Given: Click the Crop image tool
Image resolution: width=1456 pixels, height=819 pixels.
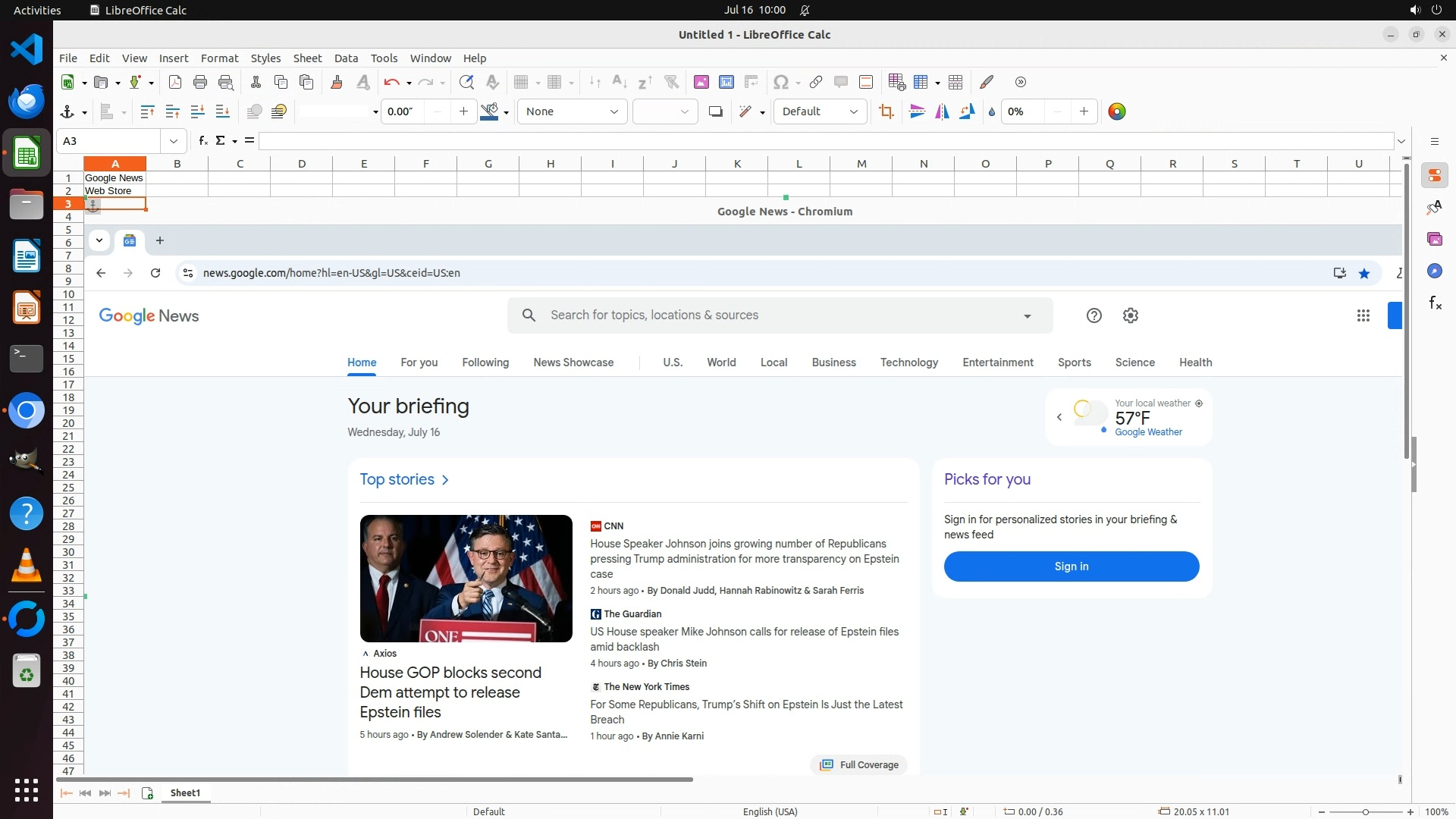Looking at the screenshot, I should coord(886,112).
